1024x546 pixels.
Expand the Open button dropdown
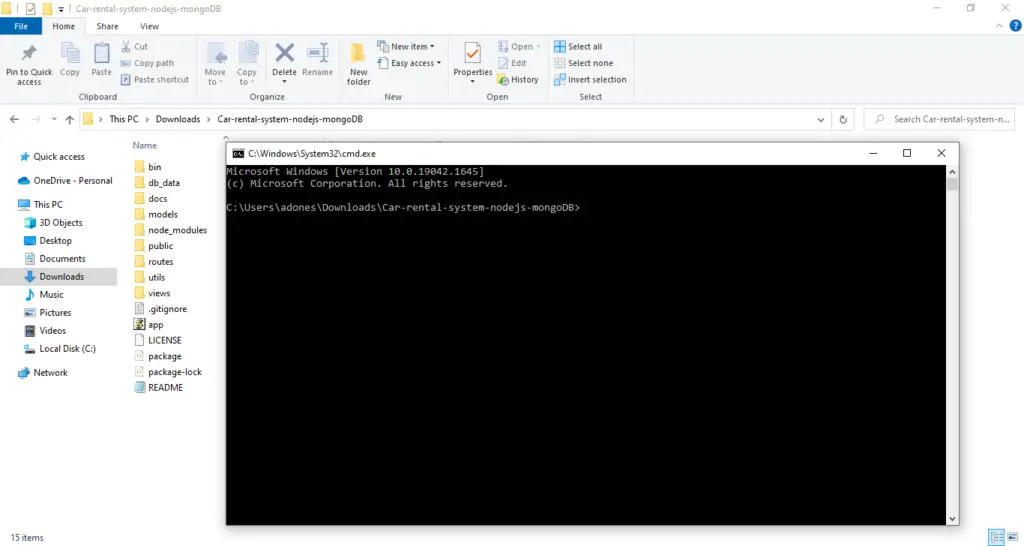coord(538,46)
